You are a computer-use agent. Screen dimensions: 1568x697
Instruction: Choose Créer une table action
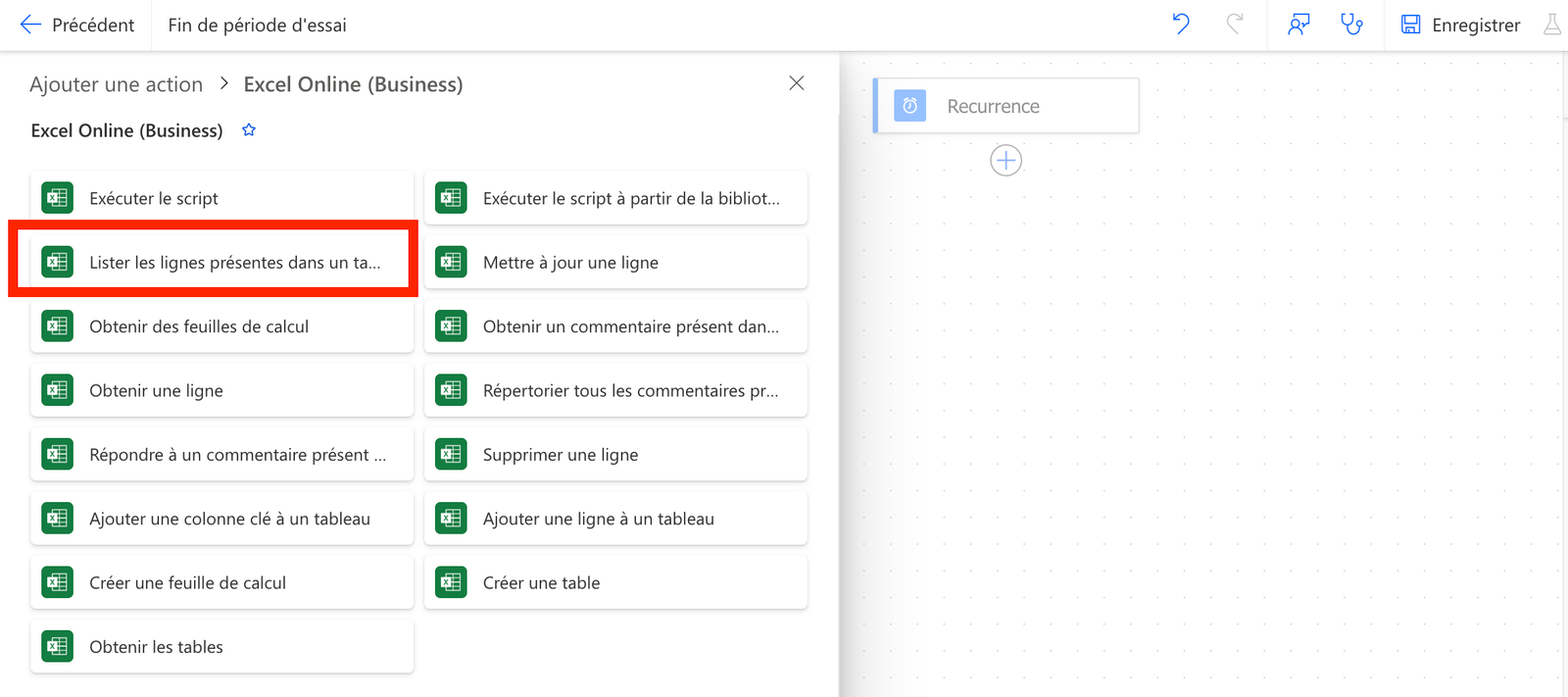click(615, 582)
